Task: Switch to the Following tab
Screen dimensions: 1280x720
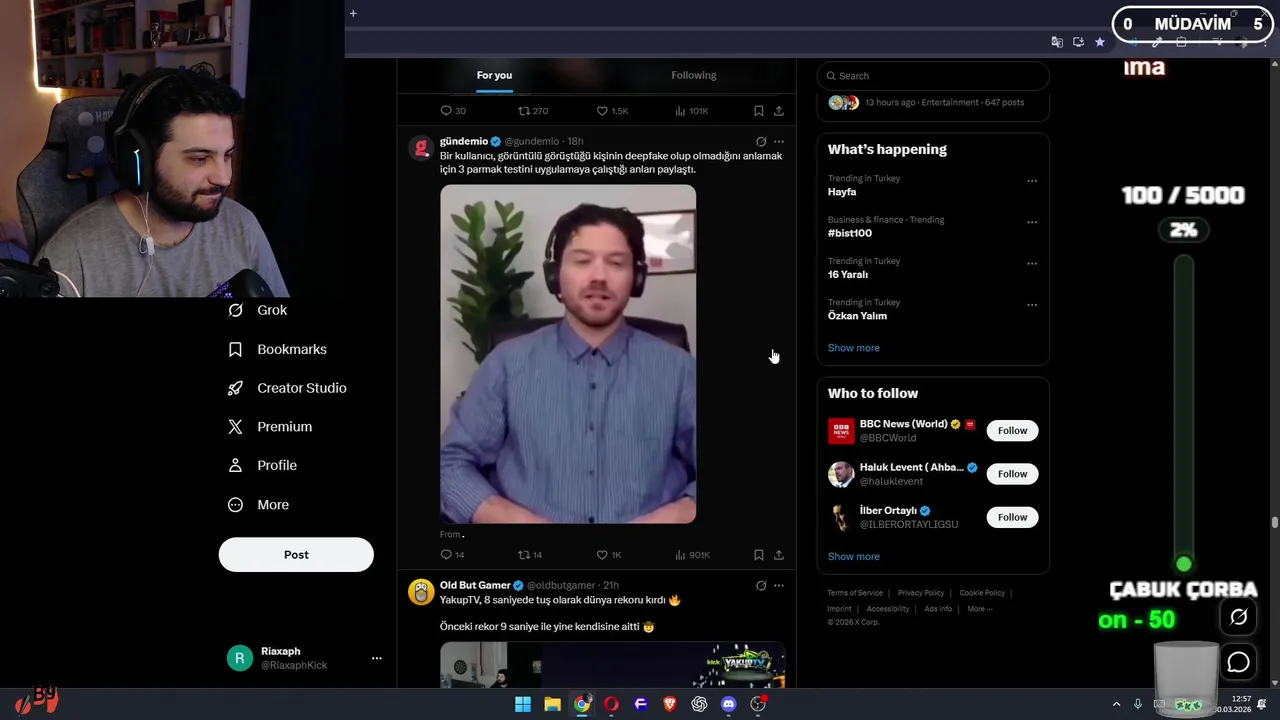Action: pos(694,75)
